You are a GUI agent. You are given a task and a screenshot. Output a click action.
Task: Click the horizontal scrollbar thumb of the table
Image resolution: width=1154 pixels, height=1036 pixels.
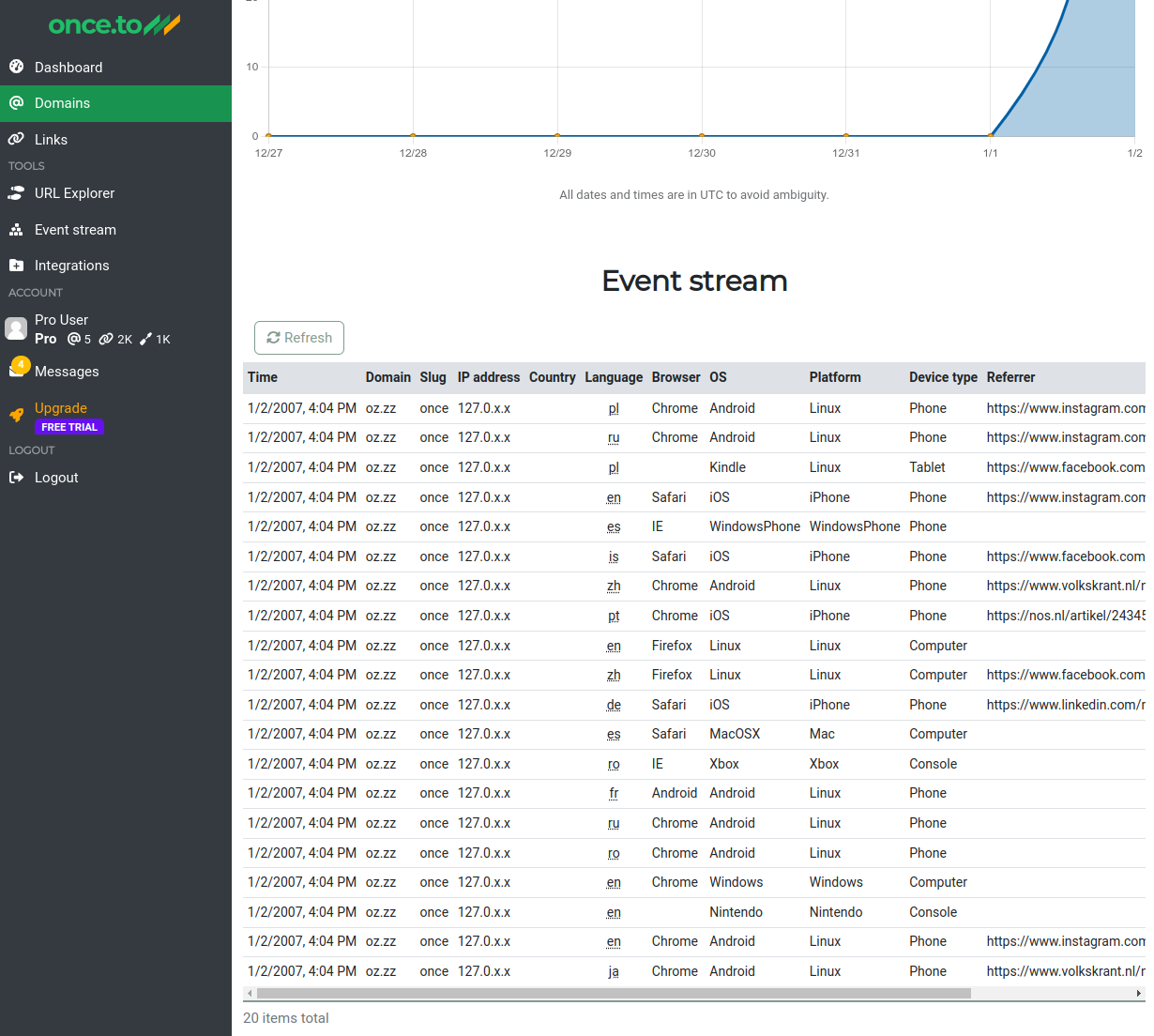[x=614, y=993]
